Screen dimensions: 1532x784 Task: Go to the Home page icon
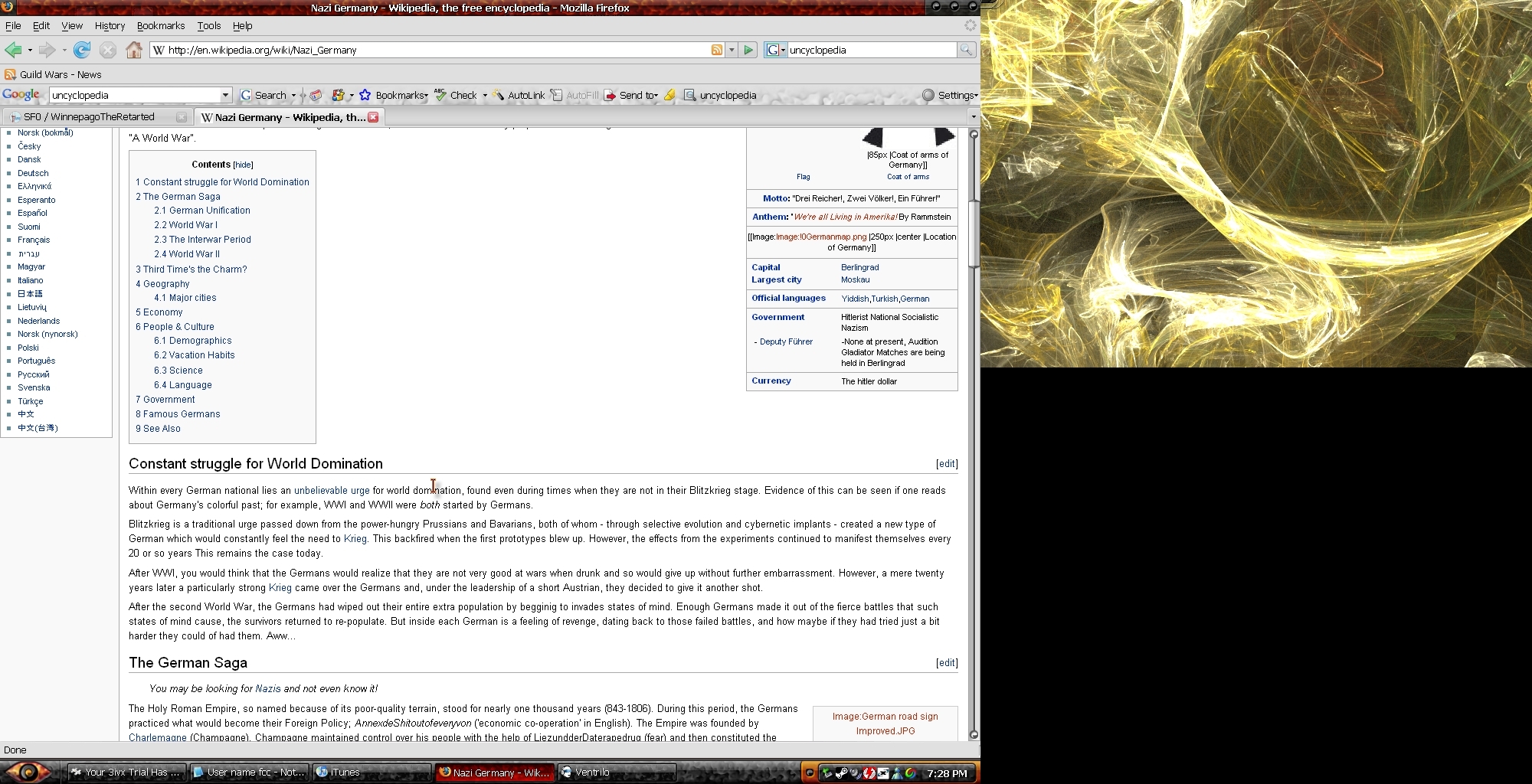coord(134,50)
